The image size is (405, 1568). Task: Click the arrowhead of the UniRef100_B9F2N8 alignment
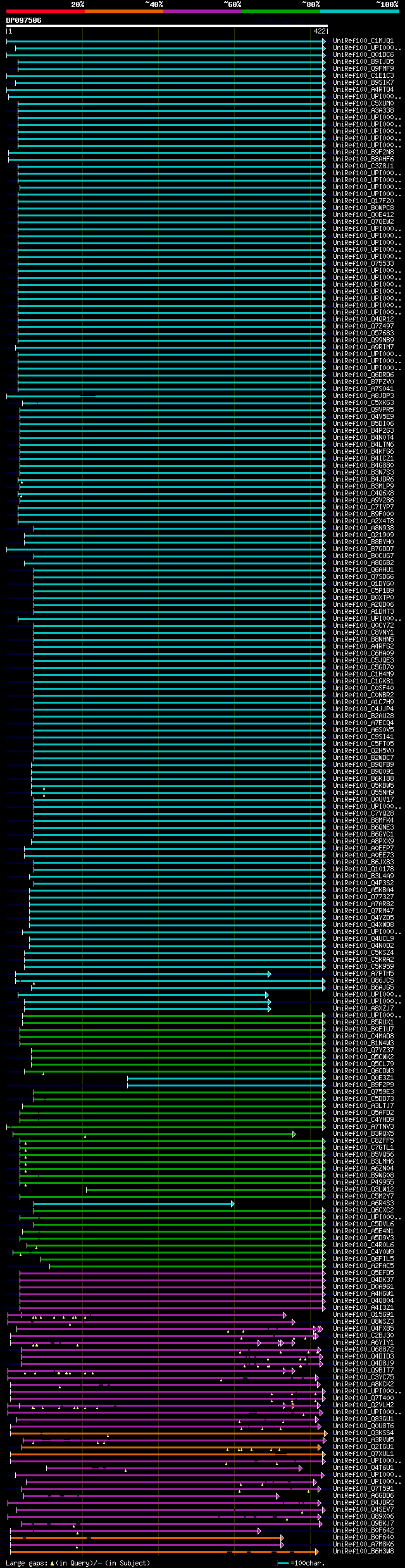(x=324, y=152)
